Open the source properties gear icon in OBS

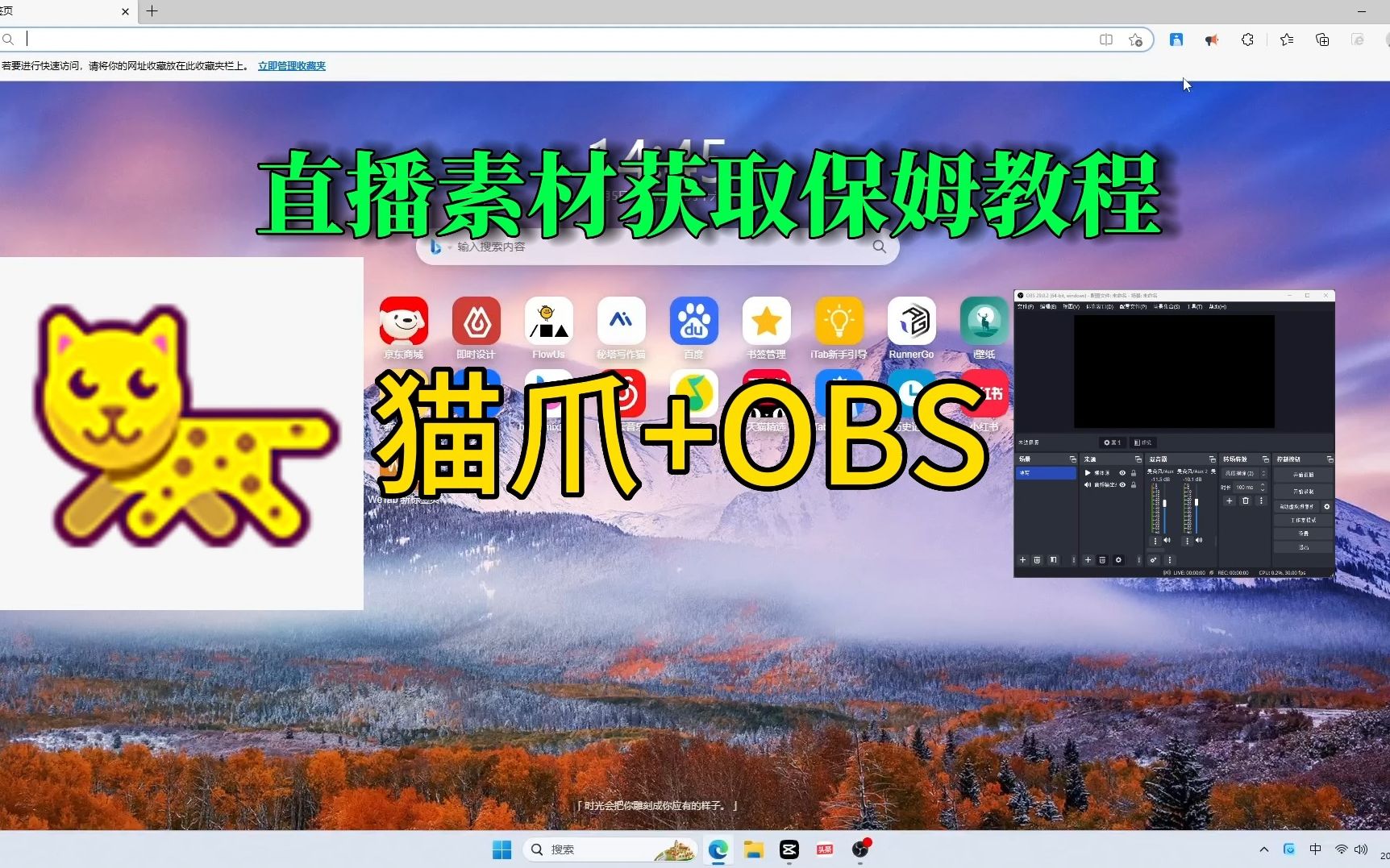(x=1119, y=560)
